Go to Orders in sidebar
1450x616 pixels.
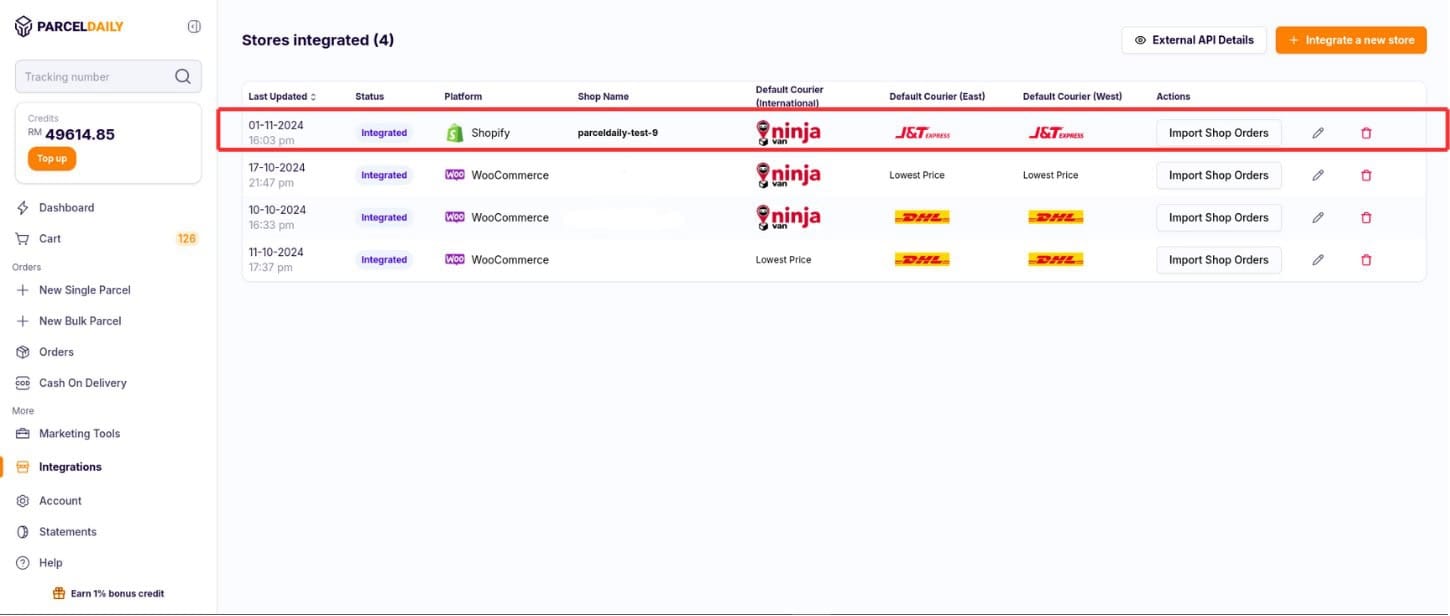[x=56, y=352]
